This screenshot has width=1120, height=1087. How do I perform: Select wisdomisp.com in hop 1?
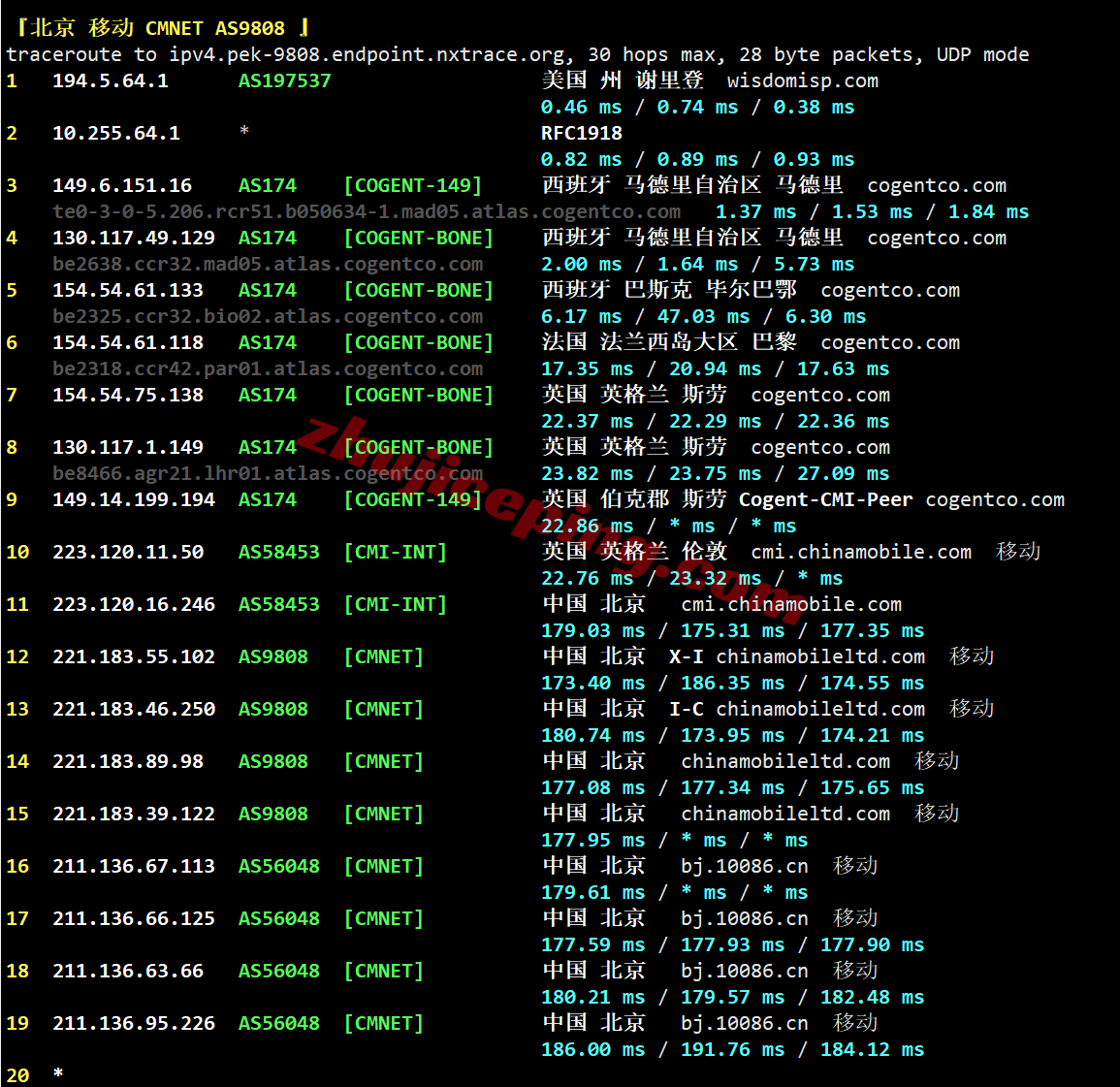[803, 80]
